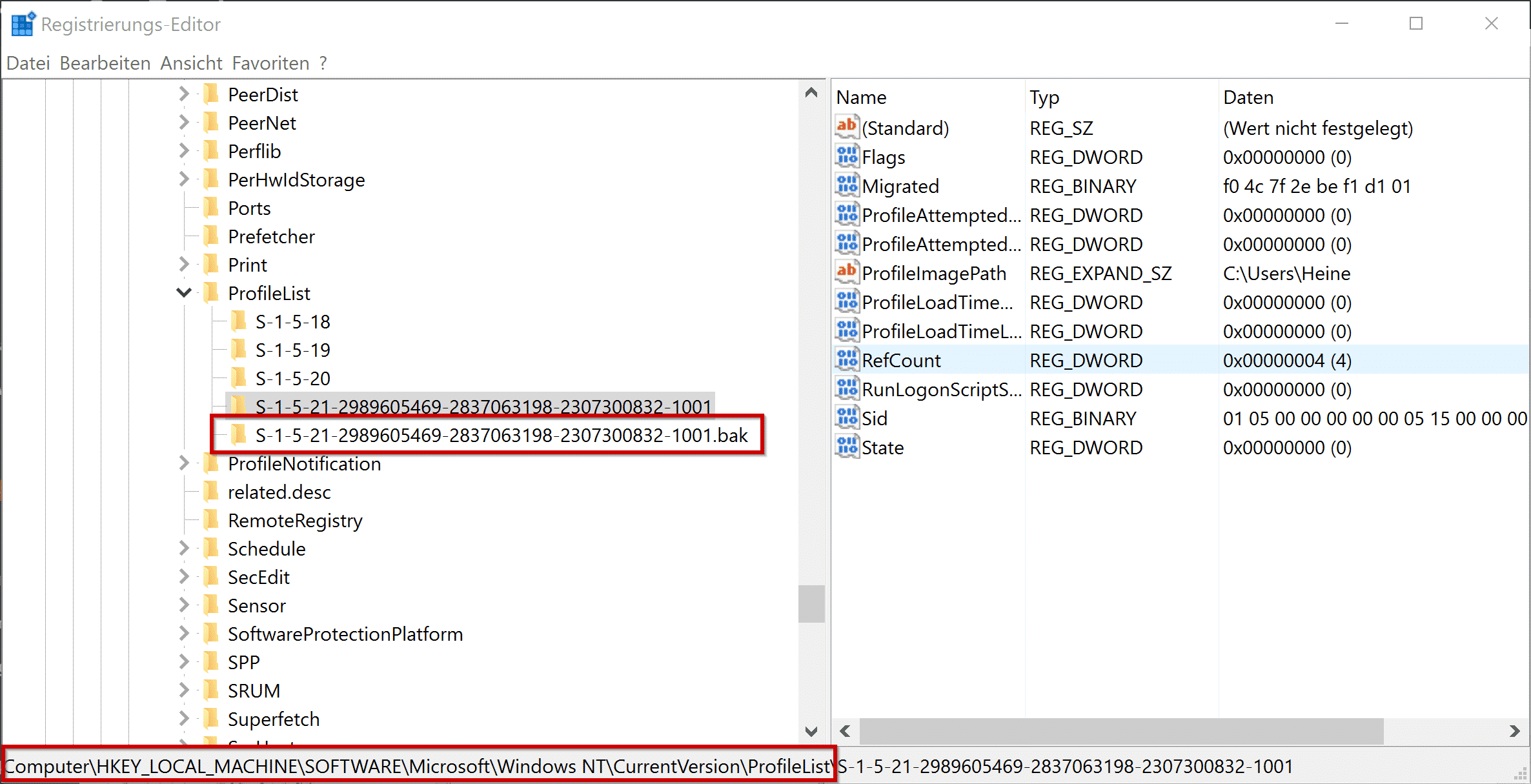1531x784 pixels.
Task: Open the Bearbeiten menu
Action: (x=105, y=63)
